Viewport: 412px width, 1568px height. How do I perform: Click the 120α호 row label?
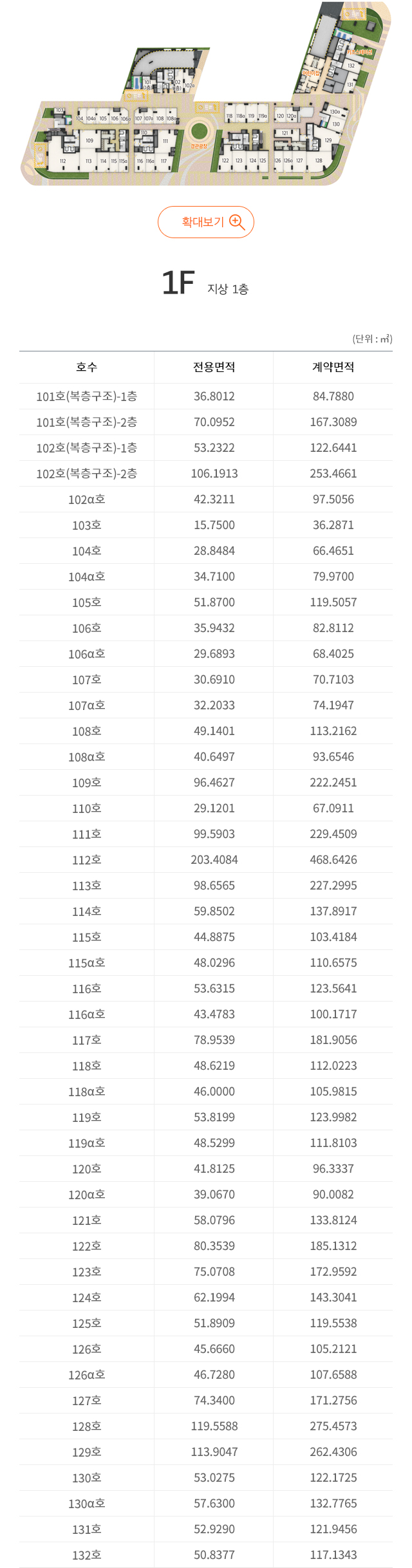[x=87, y=1195]
